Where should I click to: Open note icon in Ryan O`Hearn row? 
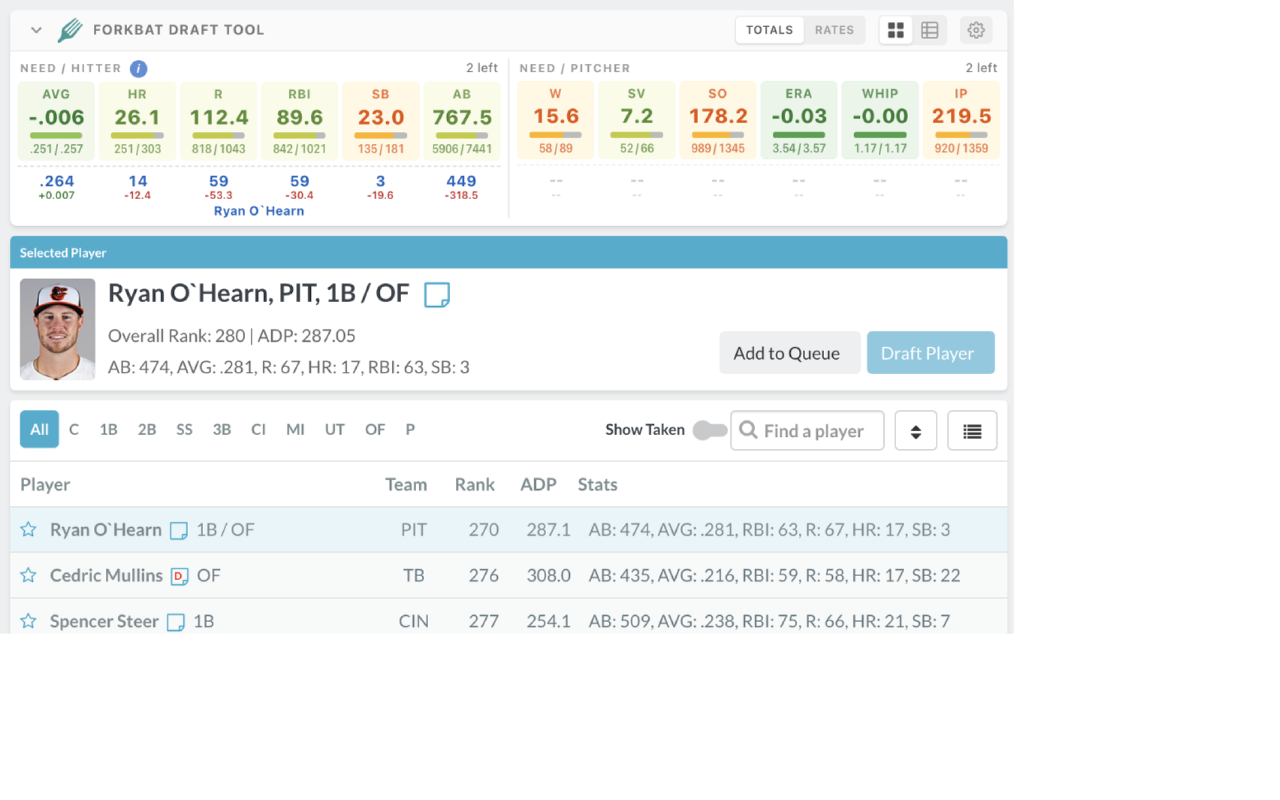point(179,531)
